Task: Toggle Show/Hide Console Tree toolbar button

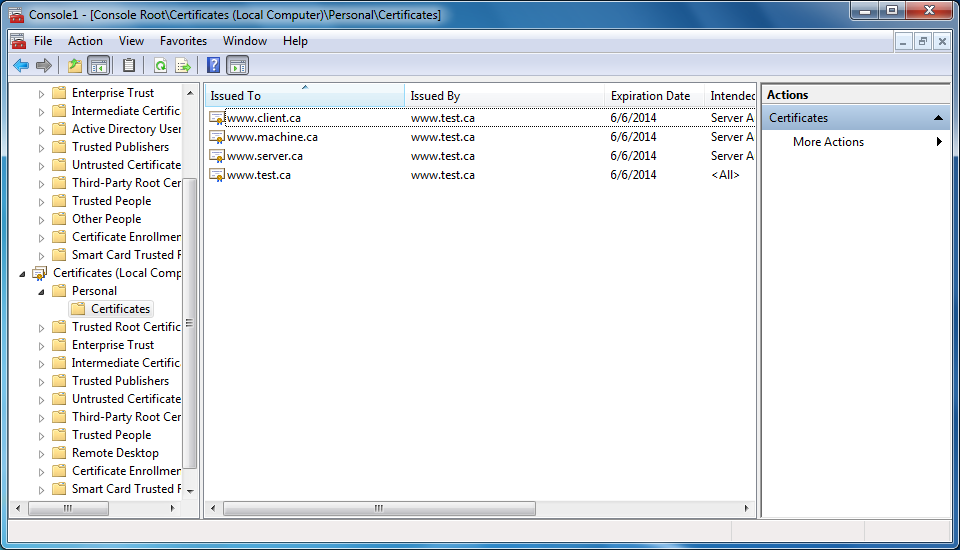Action: [x=98, y=66]
